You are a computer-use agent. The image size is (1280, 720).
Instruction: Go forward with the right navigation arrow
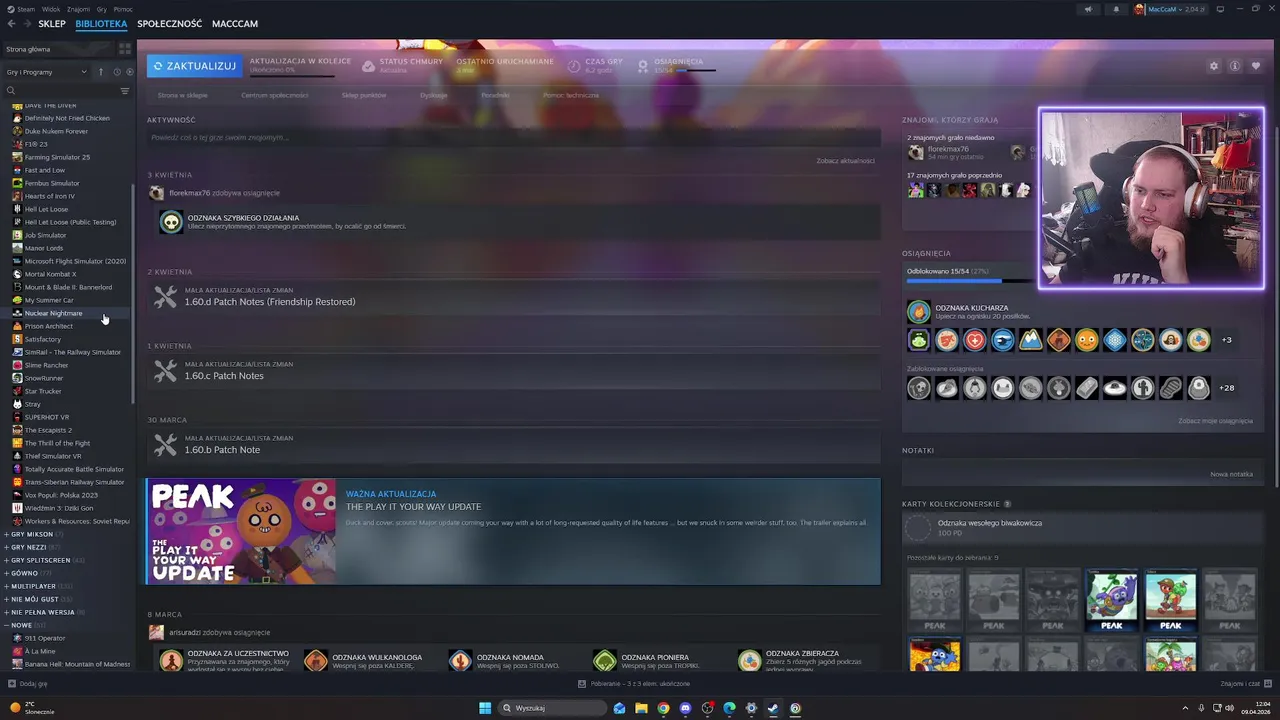[x=26, y=23]
